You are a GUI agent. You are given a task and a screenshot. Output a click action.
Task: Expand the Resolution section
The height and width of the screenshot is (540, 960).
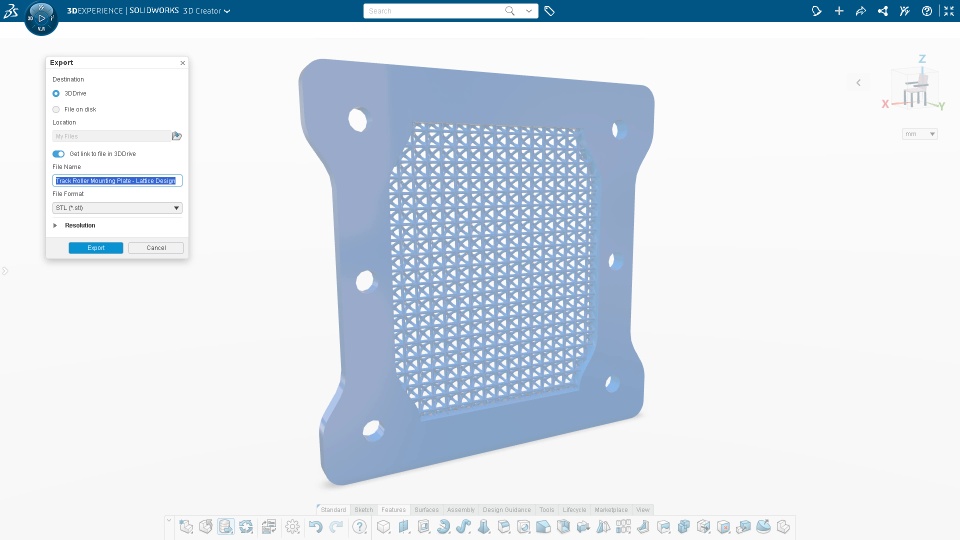(55, 225)
